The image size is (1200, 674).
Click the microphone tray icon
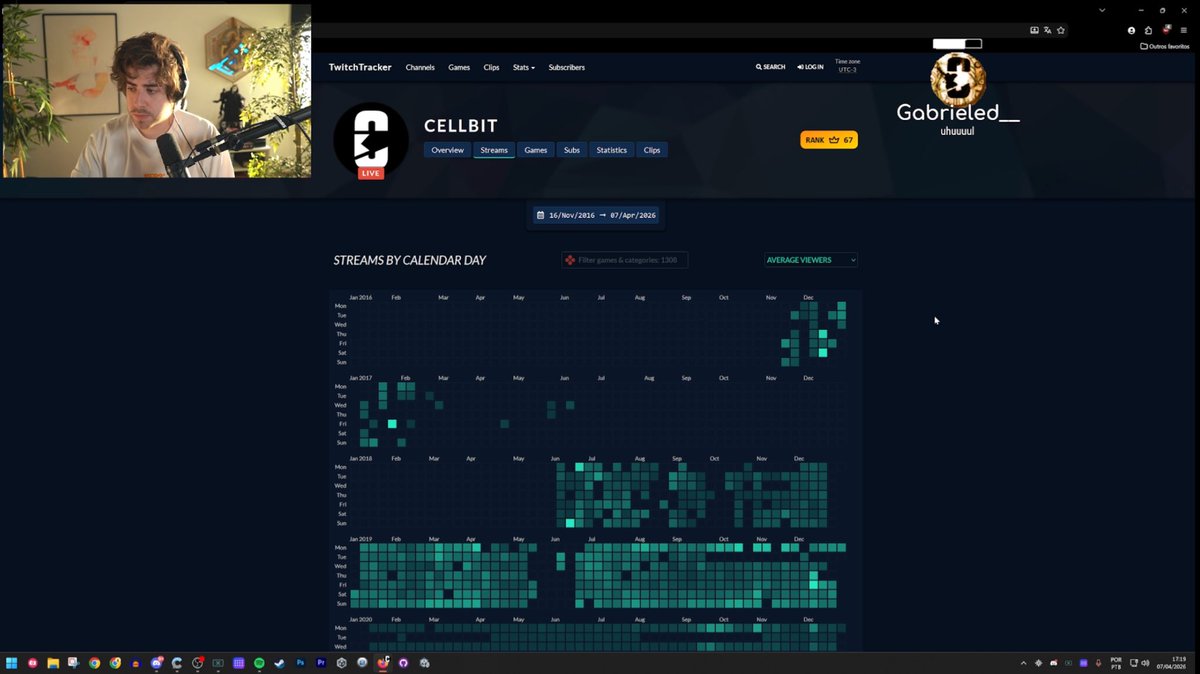click(1099, 663)
